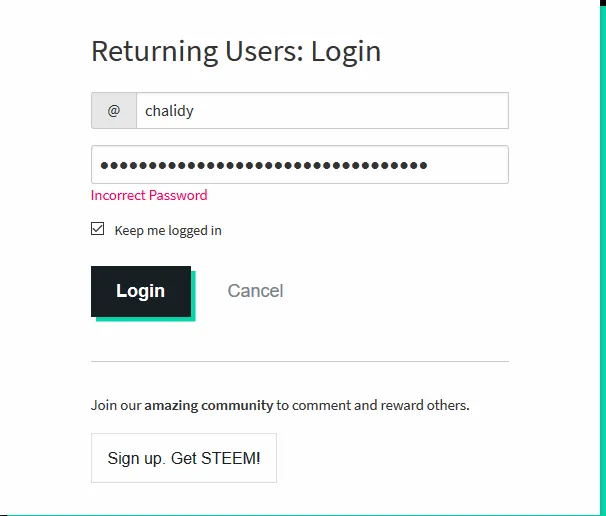The width and height of the screenshot is (606, 516).
Task: Click the teal shadow under Login button
Action: tap(146, 319)
